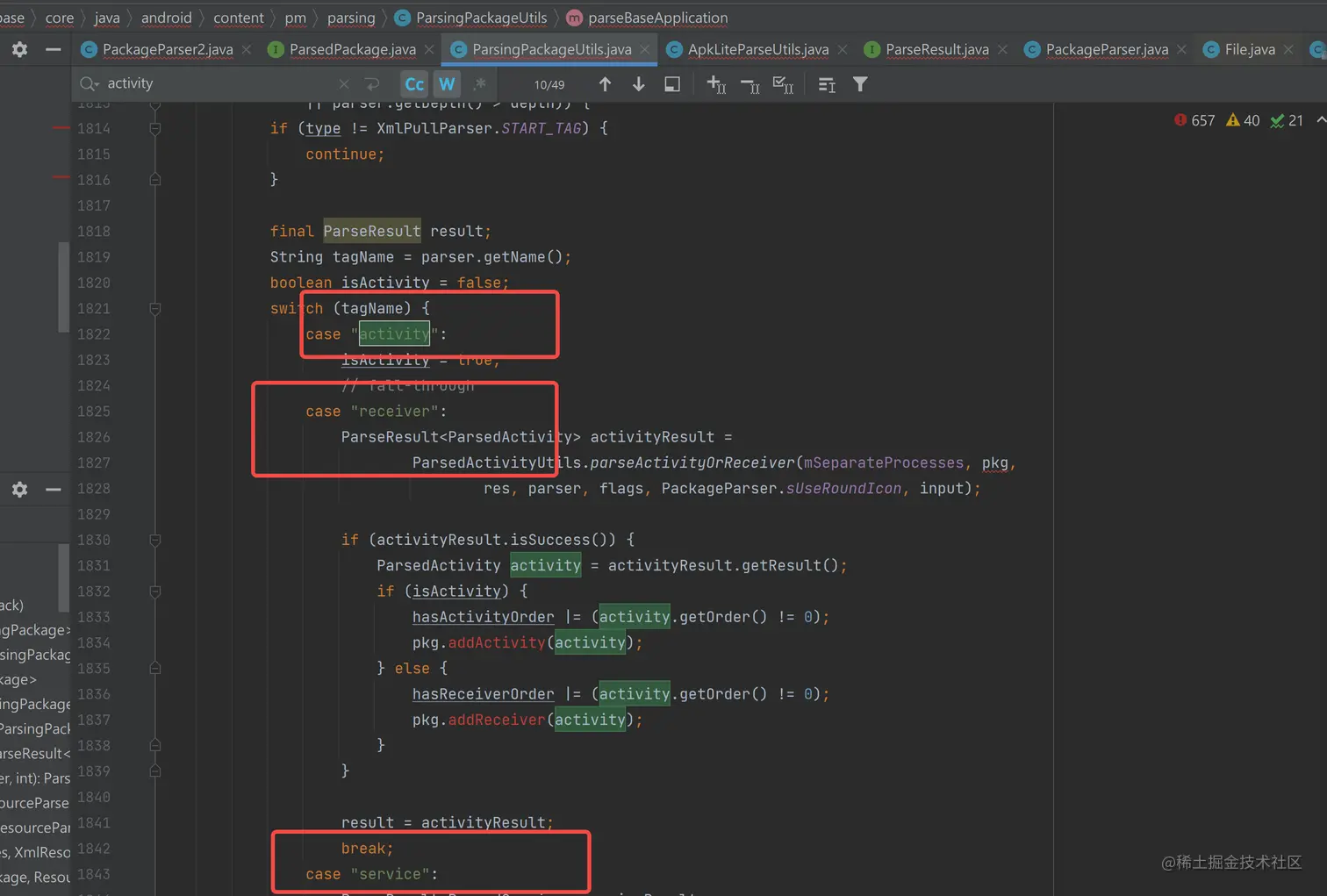Click the search magnifier icon in find bar
1327x896 pixels.
coord(89,84)
